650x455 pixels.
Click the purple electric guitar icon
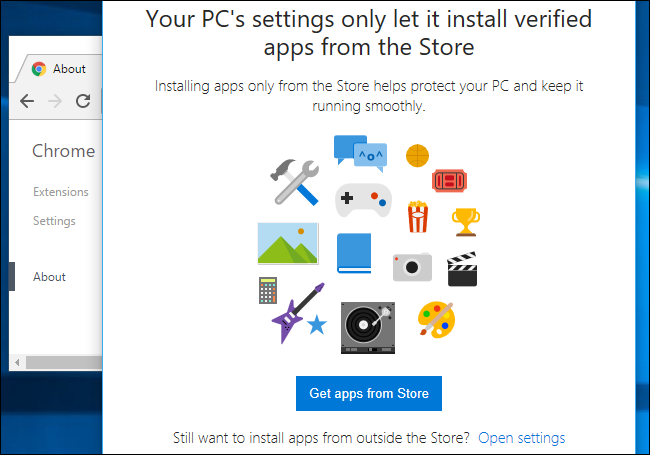coord(295,308)
